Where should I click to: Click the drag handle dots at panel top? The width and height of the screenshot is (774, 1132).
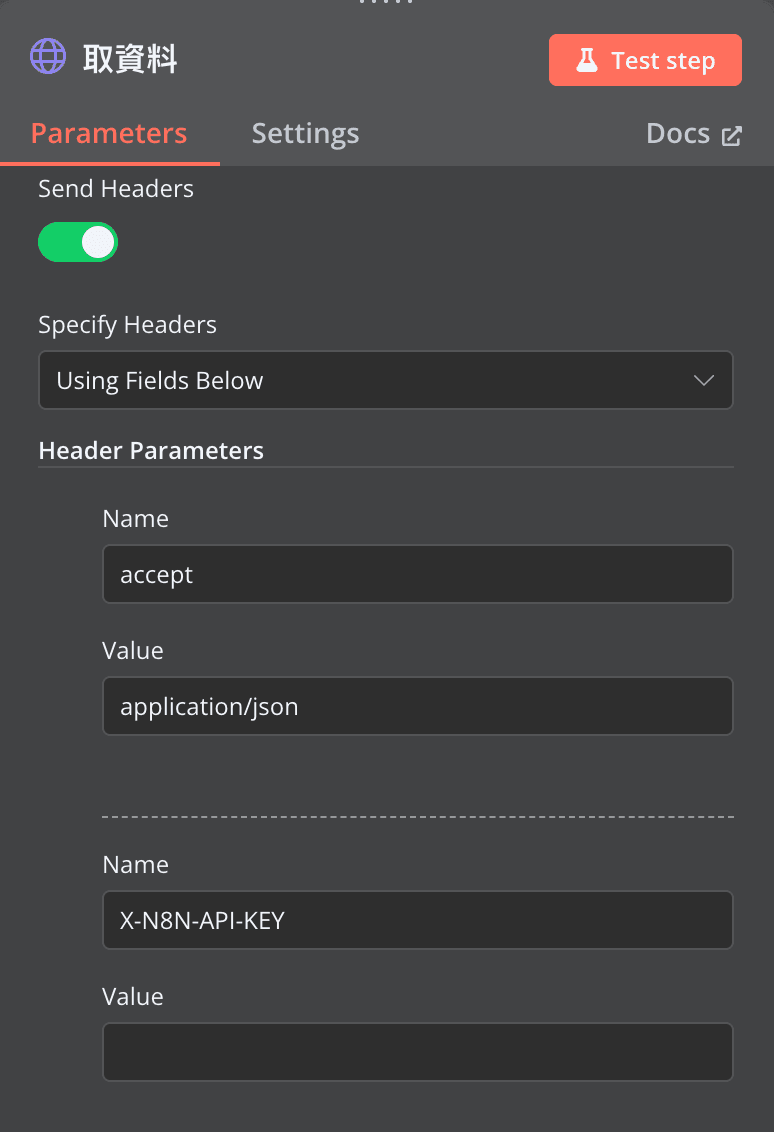click(x=386, y=3)
